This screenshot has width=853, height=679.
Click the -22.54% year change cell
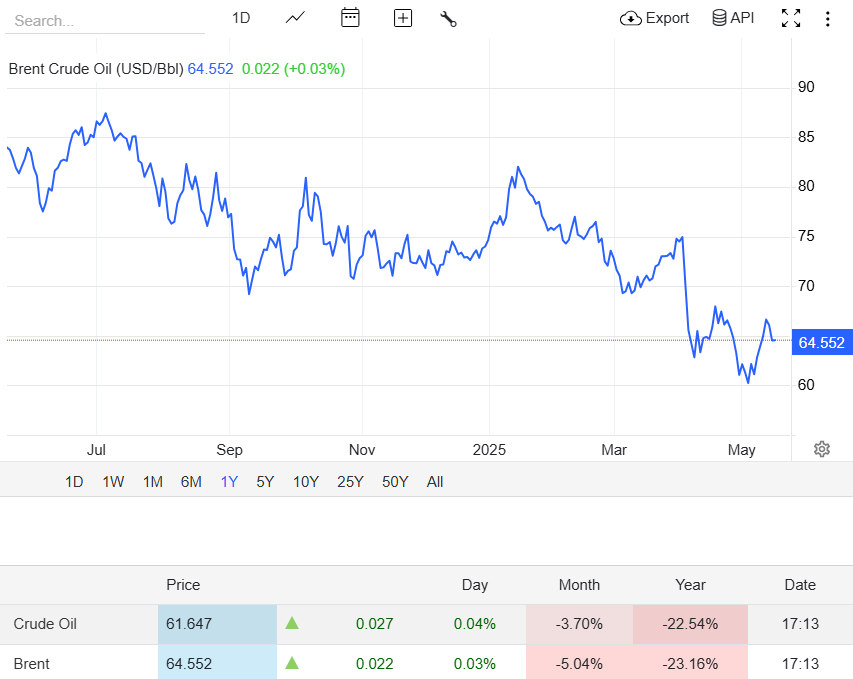coord(690,624)
